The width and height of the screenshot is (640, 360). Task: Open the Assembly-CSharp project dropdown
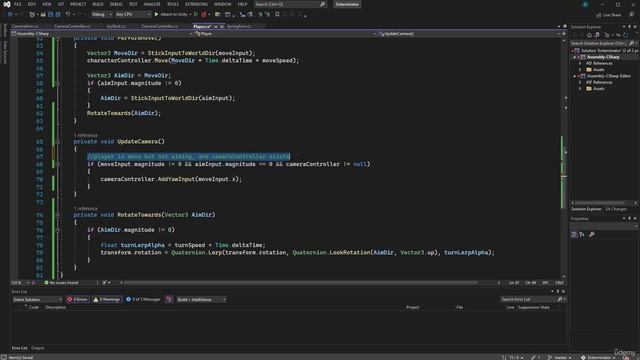coord(102,34)
